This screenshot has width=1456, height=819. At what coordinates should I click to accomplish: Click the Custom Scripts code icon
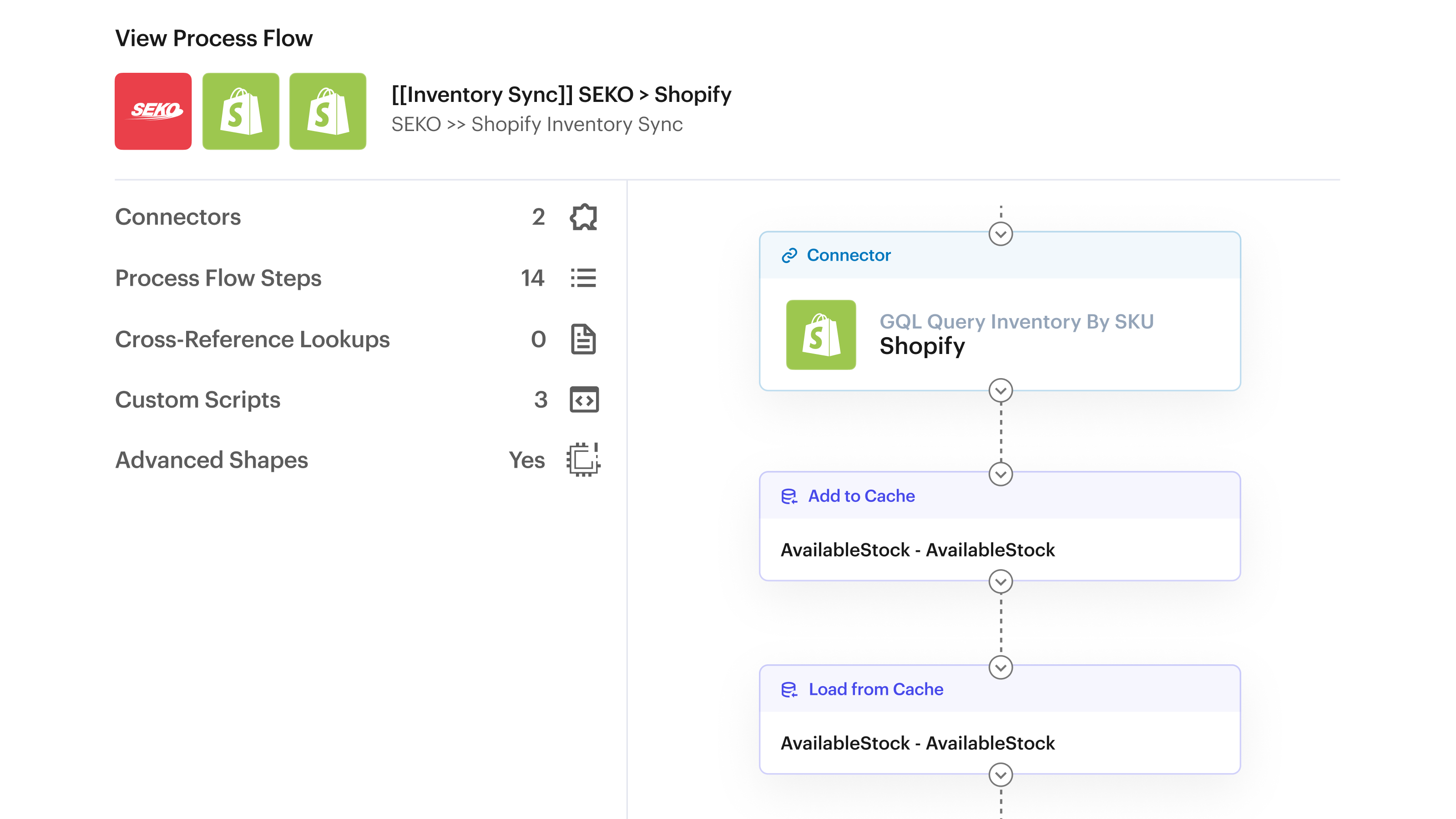[x=584, y=399]
